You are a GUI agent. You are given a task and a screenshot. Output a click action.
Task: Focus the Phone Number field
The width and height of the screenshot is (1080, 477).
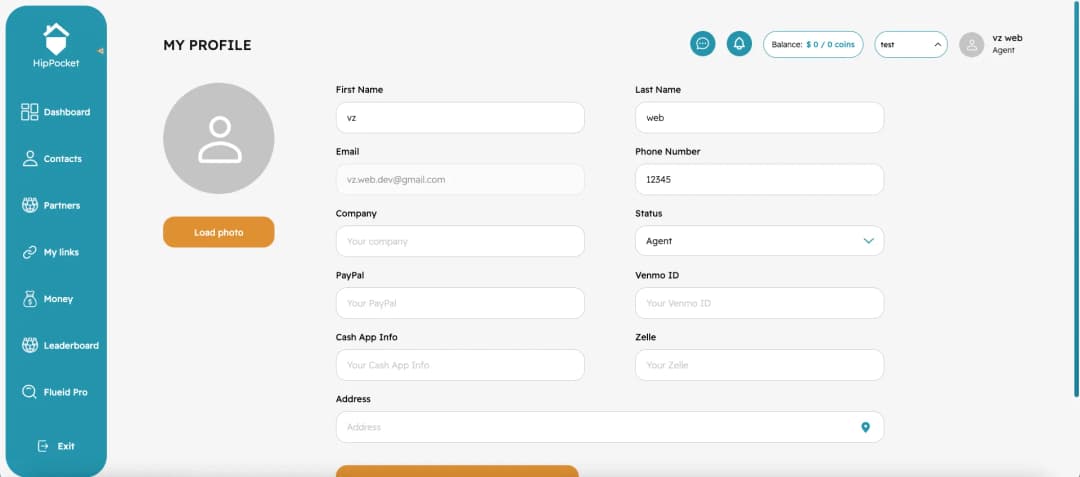(x=759, y=179)
